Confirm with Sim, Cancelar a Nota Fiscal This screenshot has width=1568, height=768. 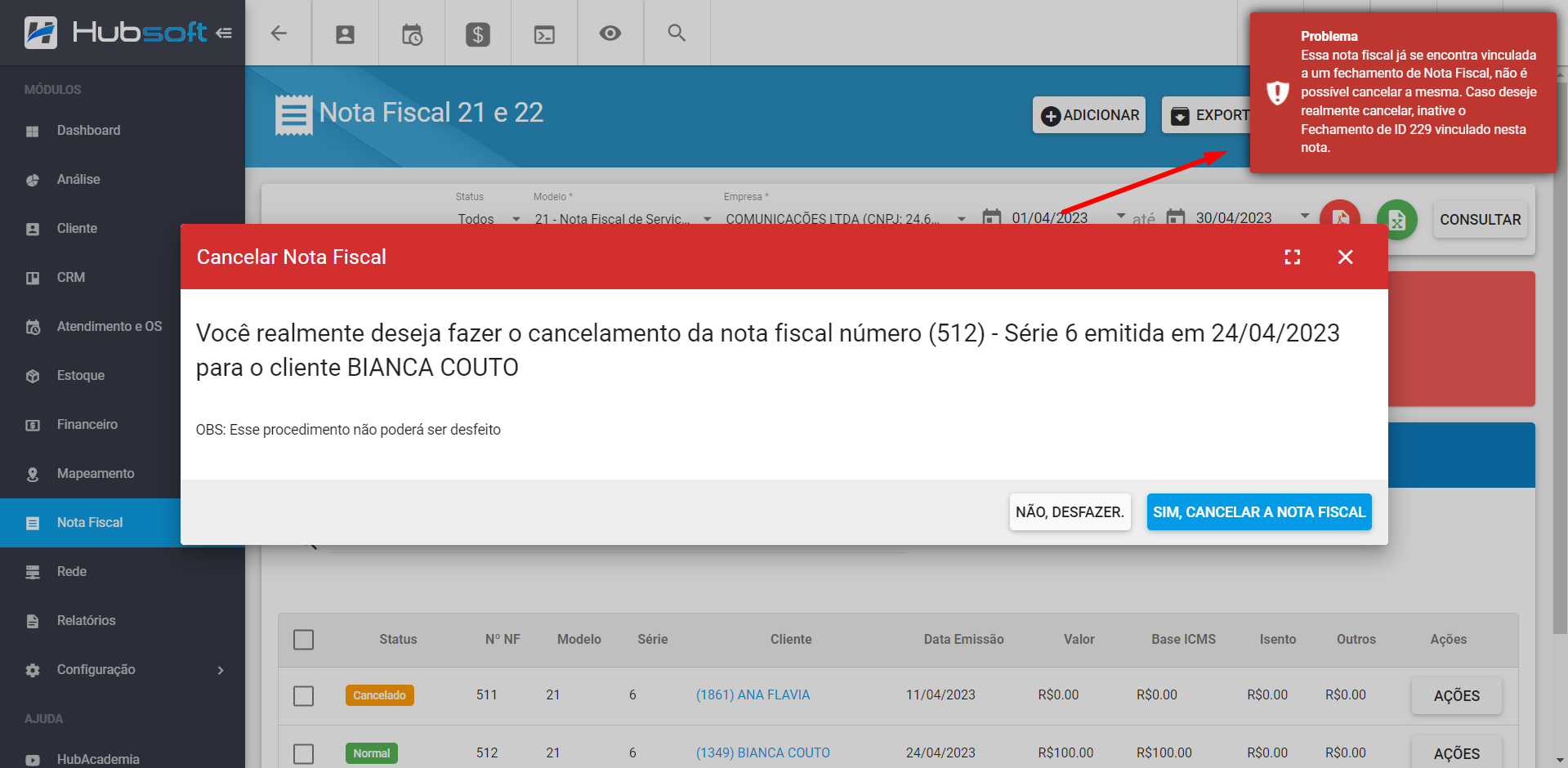[1258, 512]
